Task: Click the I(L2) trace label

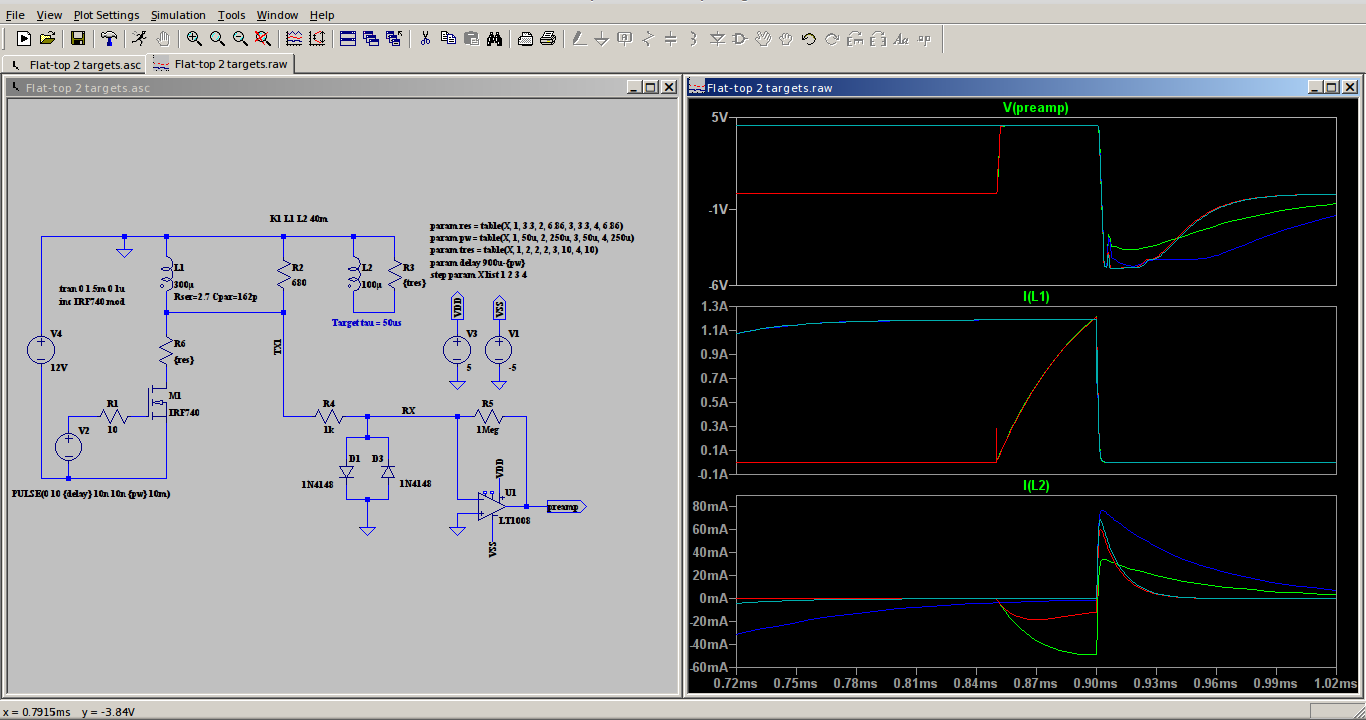Action: coord(1036,485)
